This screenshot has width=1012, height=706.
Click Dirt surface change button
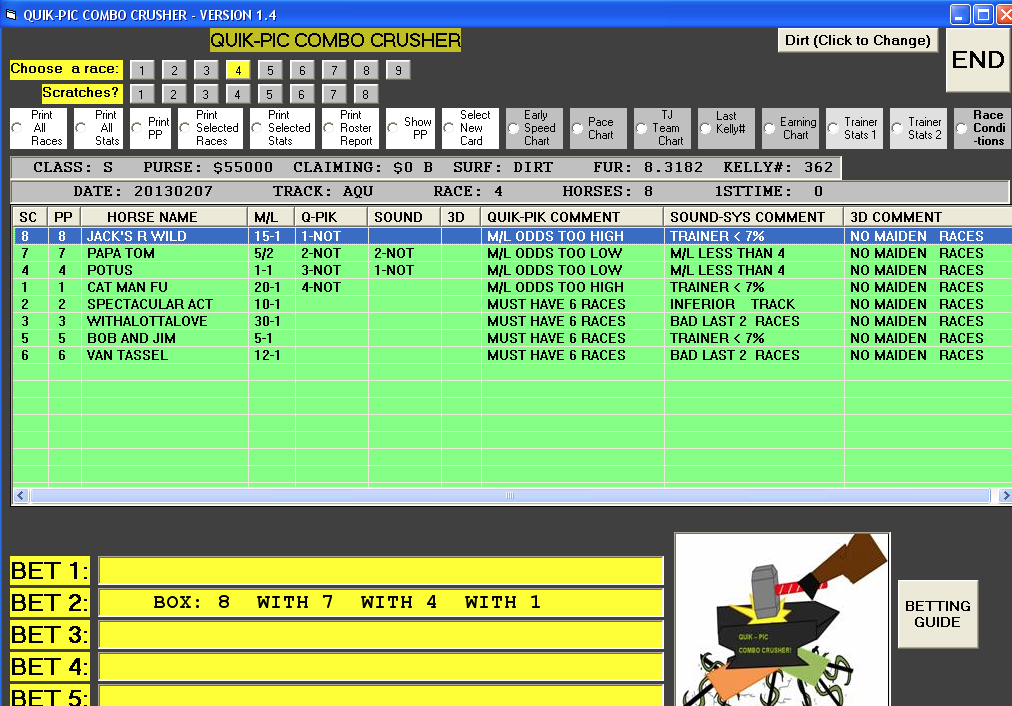click(x=858, y=41)
